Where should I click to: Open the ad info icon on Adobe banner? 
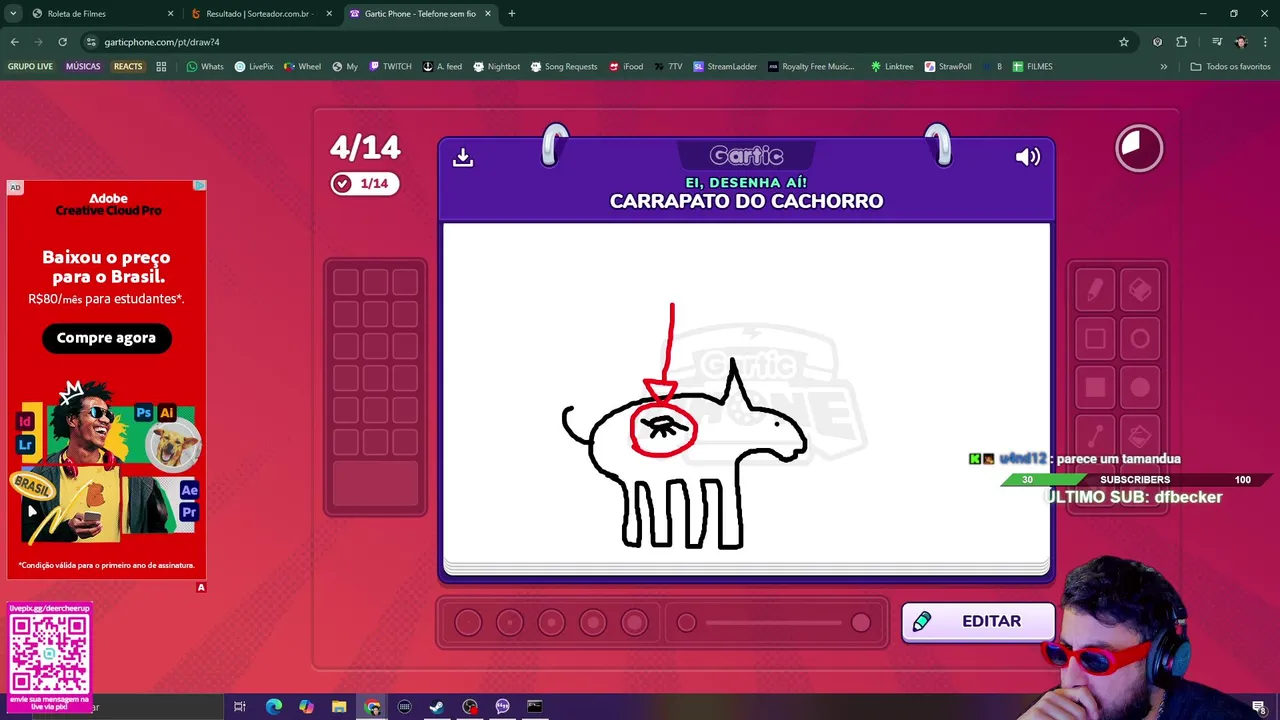click(x=200, y=186)
